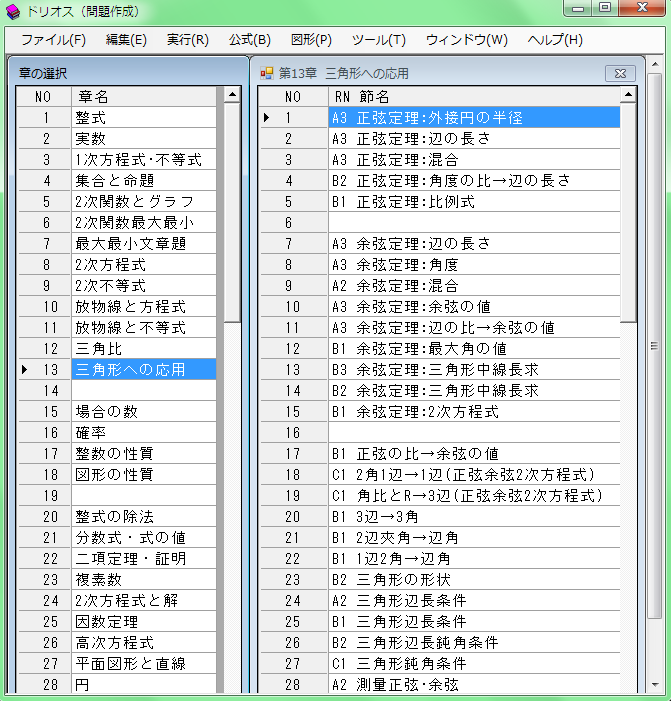Click the outer window scroll-up arrow
This screenshot has height=701, width=671.
pos(655,64)
